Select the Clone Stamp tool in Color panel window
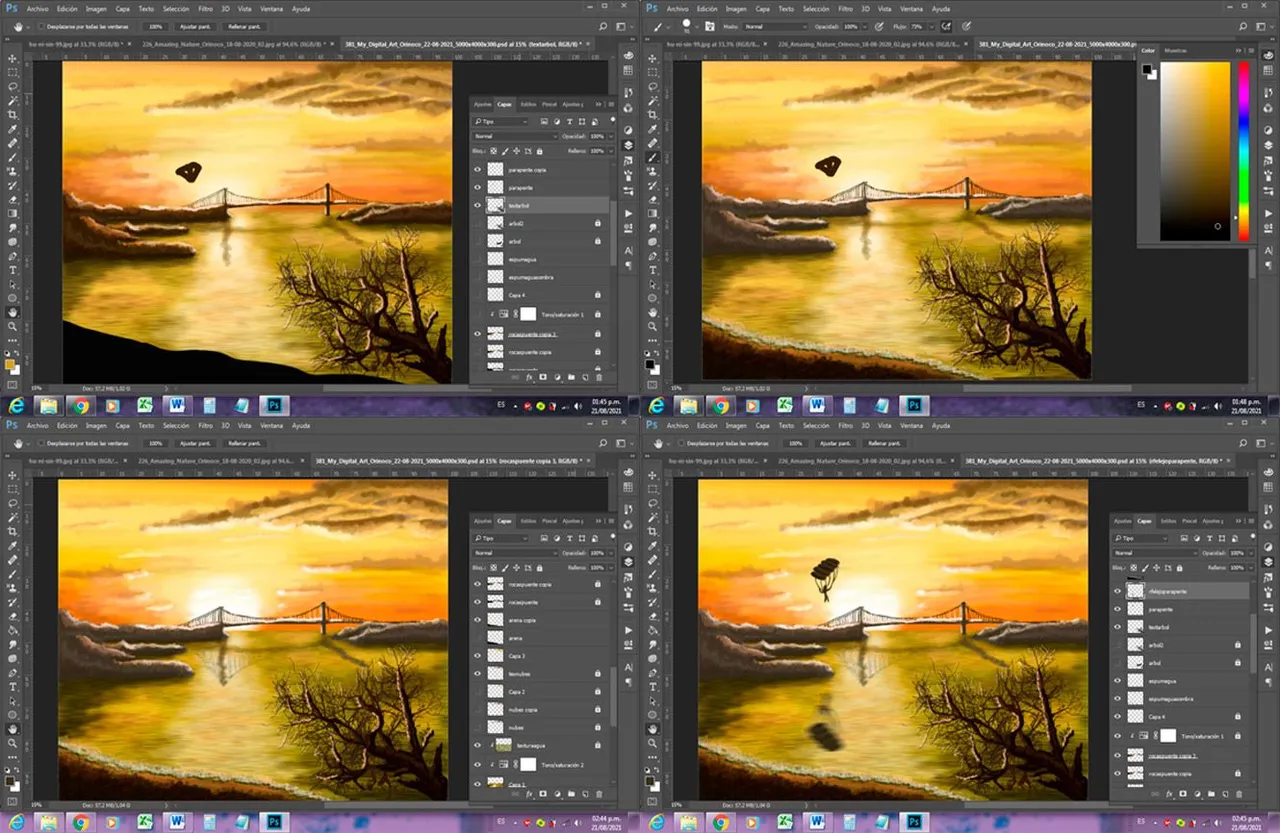 tap(653, 172)
